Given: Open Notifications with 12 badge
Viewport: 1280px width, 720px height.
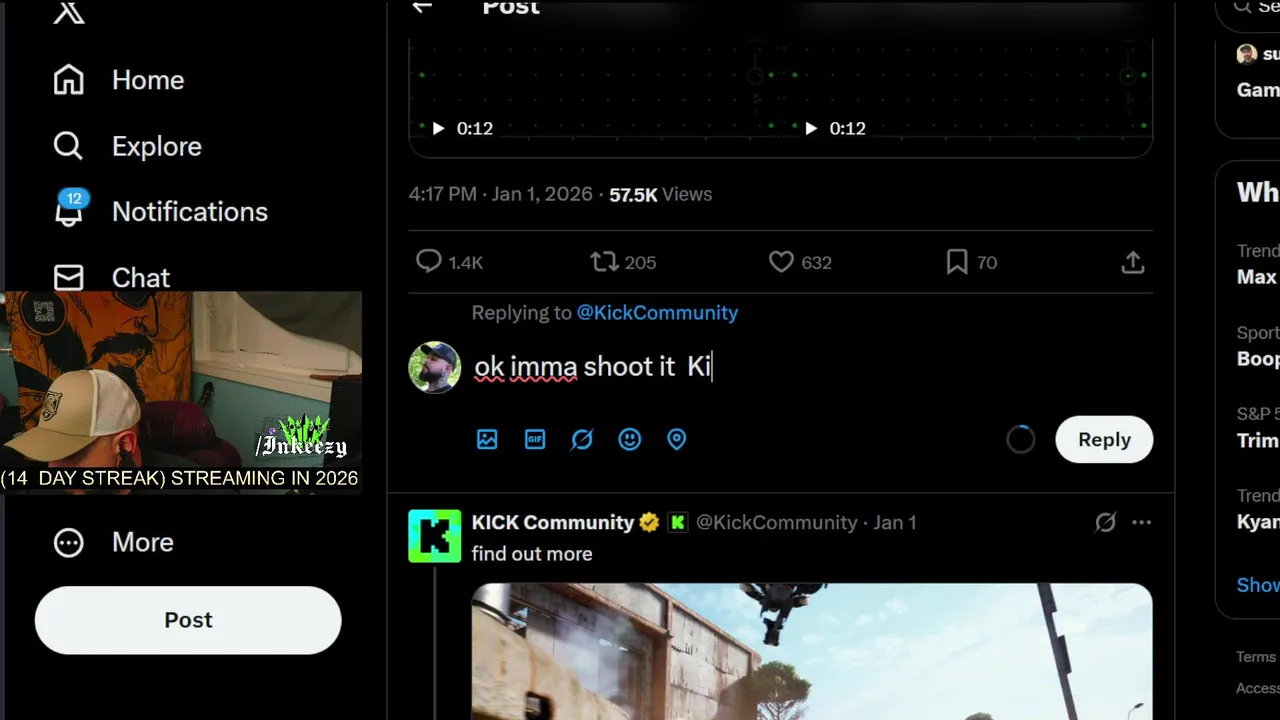Looking at the screenshot, I should coord(160,211).
